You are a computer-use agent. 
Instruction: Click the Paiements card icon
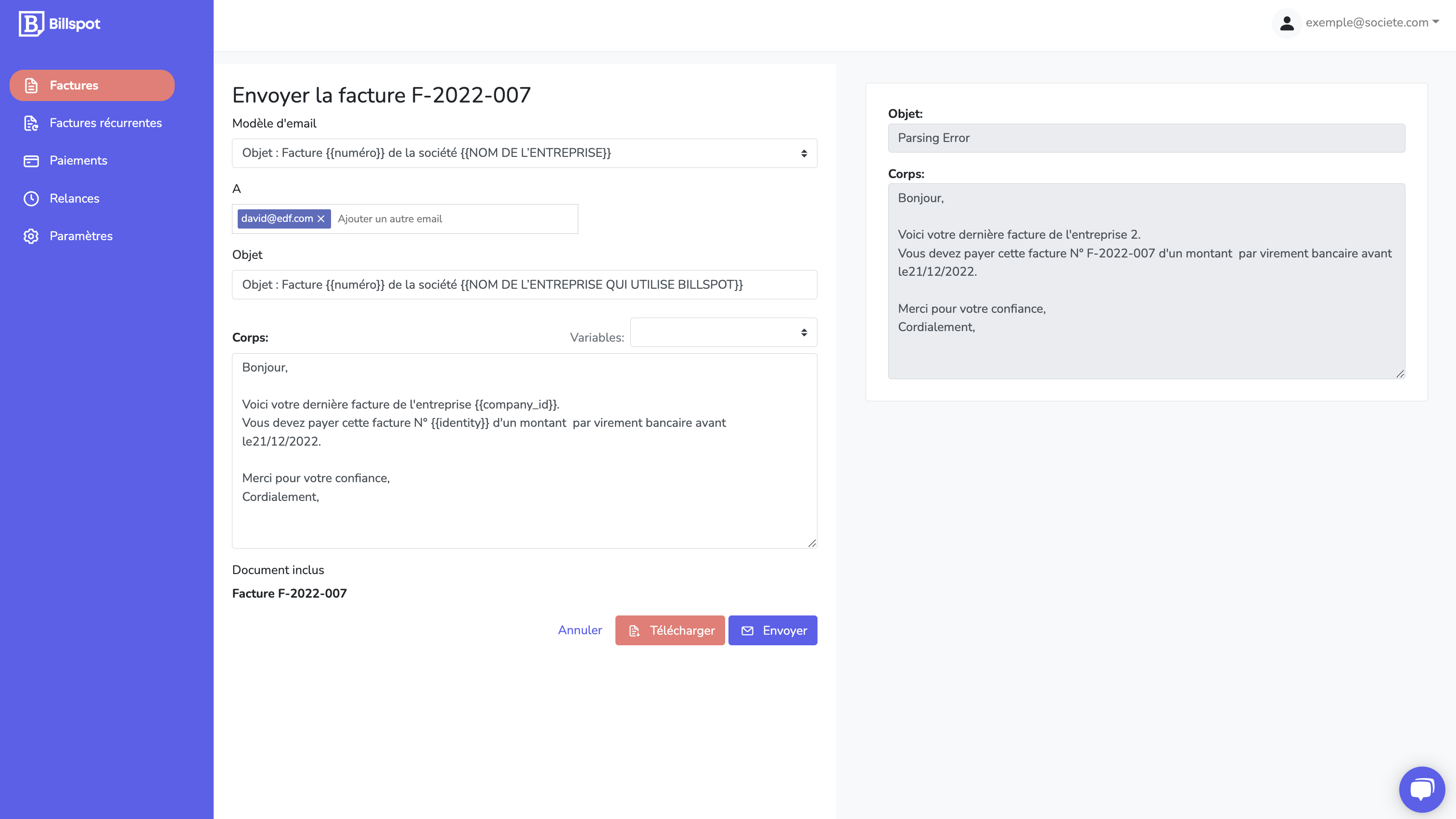point(31,161)
